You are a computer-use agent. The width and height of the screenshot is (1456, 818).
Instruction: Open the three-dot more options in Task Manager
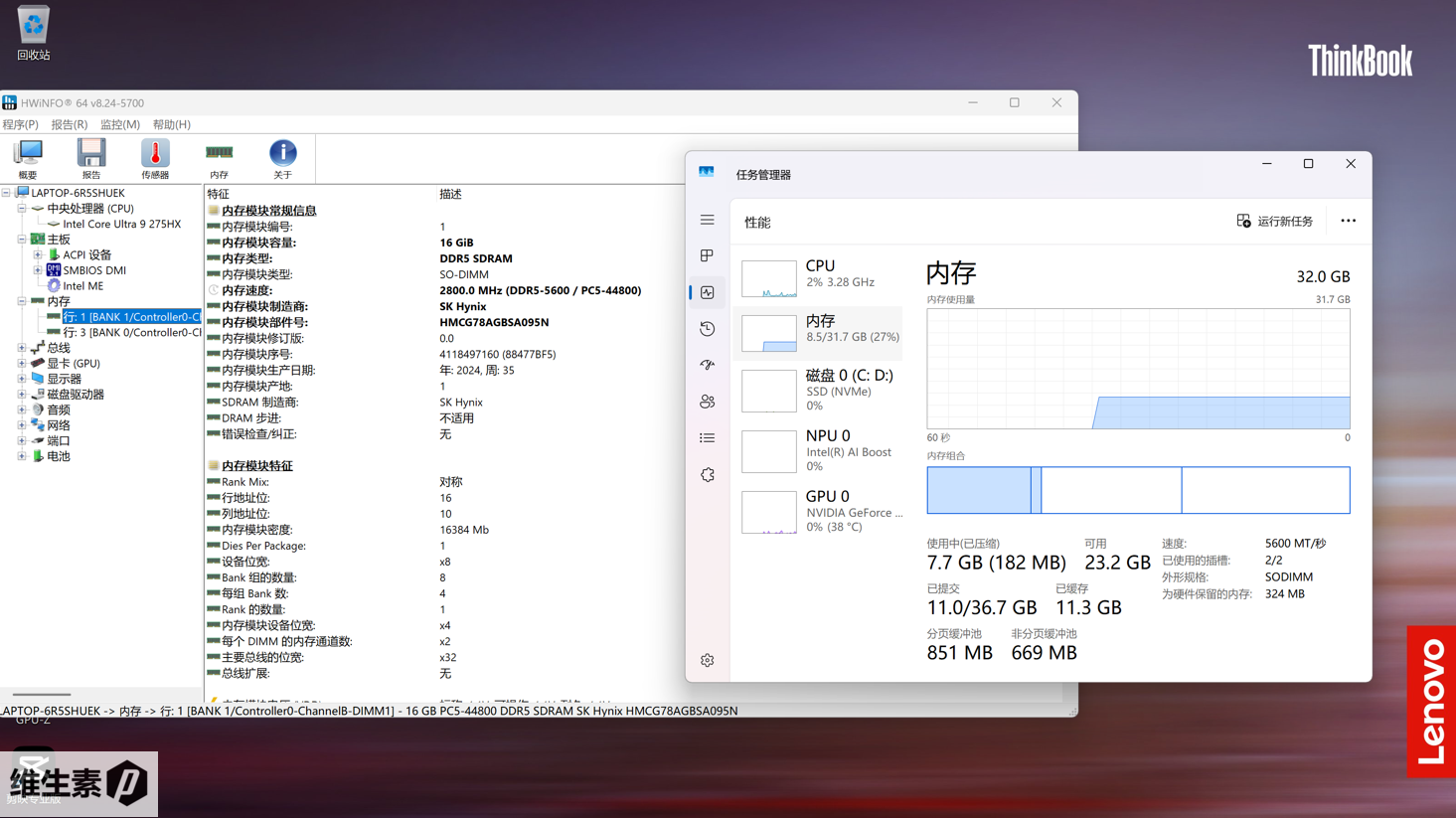(1348, 221)
